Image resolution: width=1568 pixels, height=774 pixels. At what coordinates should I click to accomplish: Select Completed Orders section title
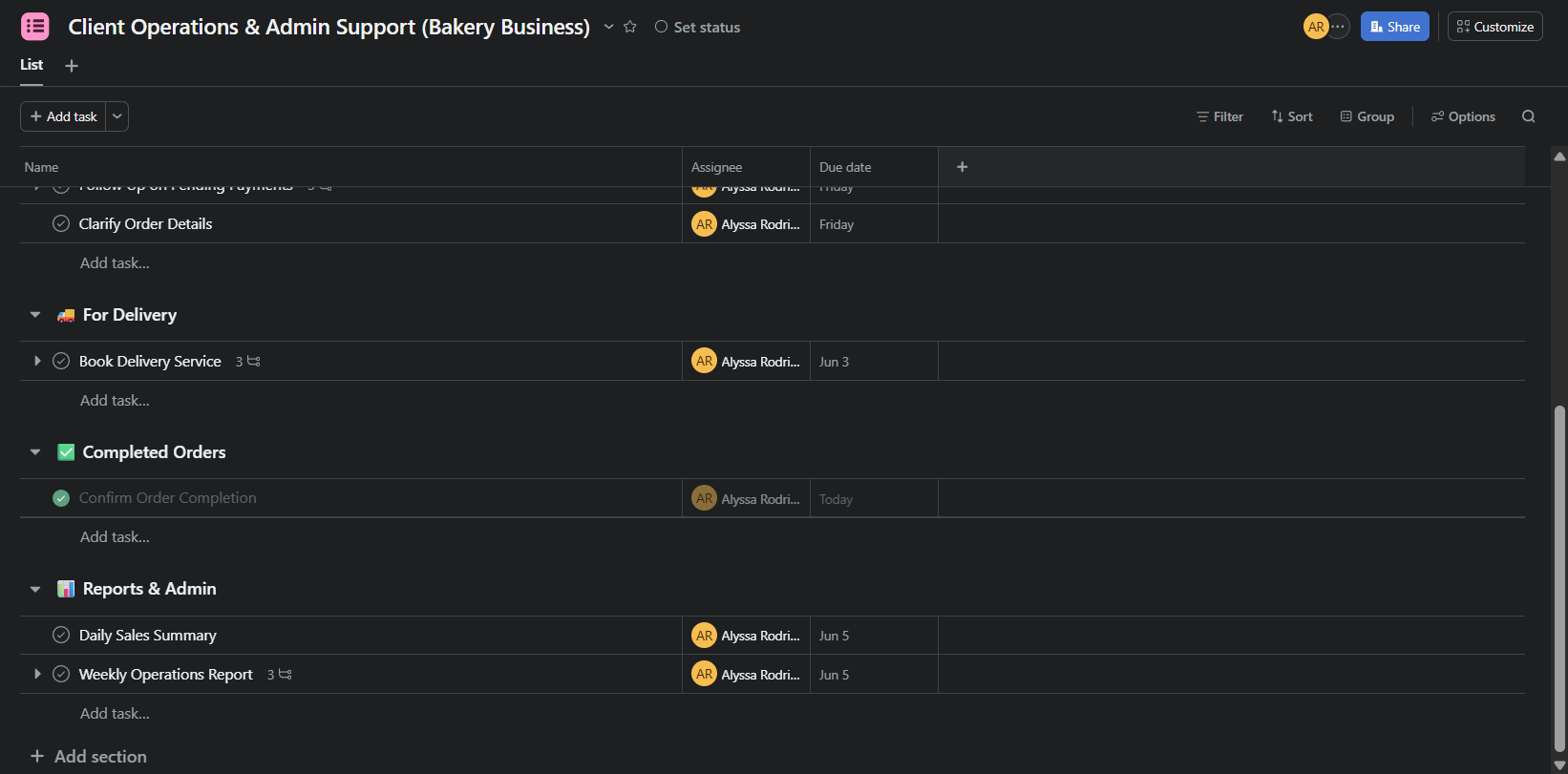[155, 452]
